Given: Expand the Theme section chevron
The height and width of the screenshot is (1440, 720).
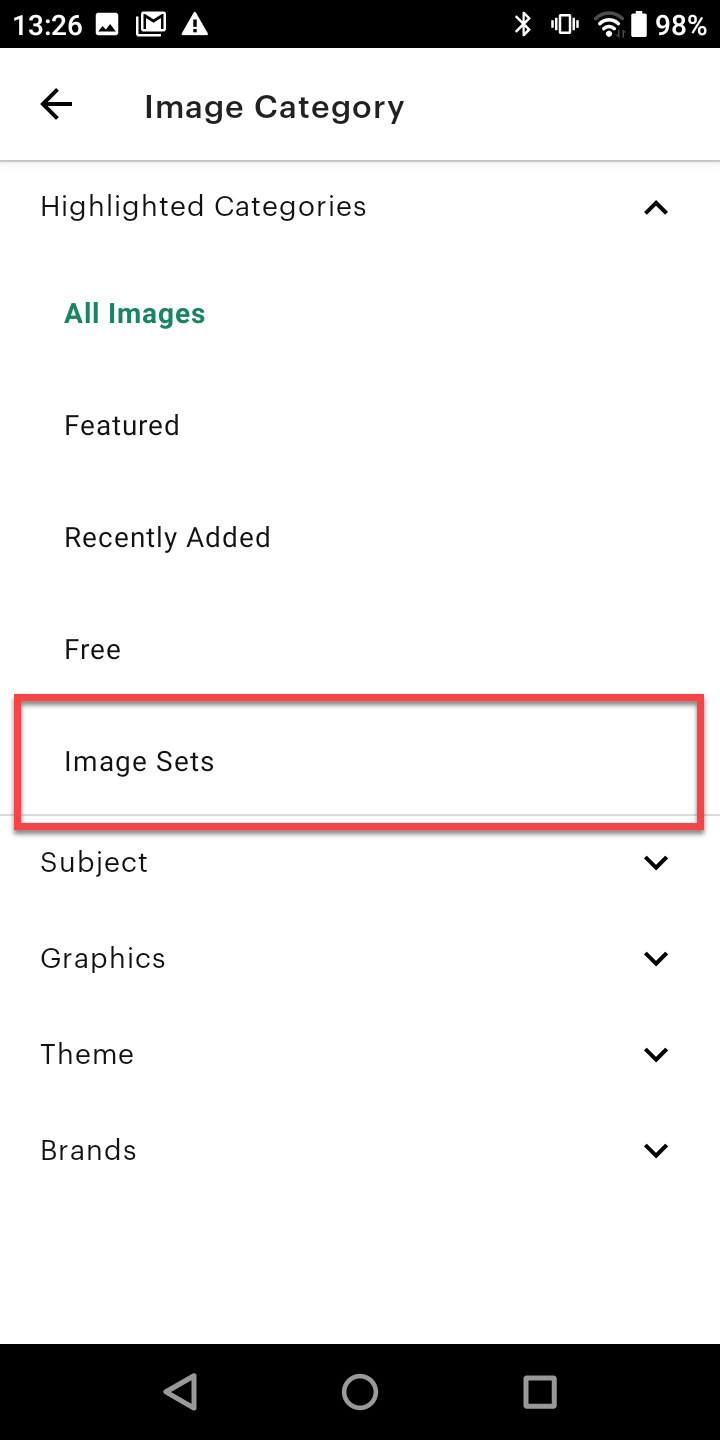Looking at the screenshot, I should (656, 1055).
